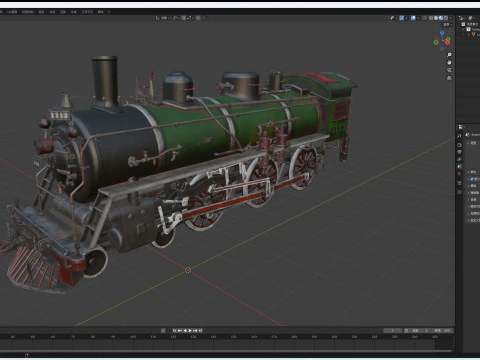Toggle snapping magnet icon
480x360 pixels.
(184, 18)
